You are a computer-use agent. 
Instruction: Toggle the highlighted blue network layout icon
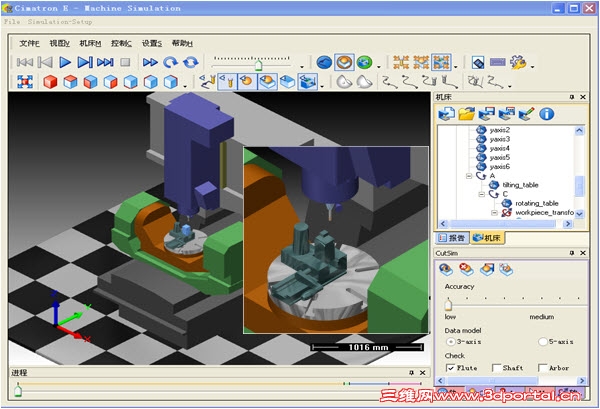tap(441, 62)
